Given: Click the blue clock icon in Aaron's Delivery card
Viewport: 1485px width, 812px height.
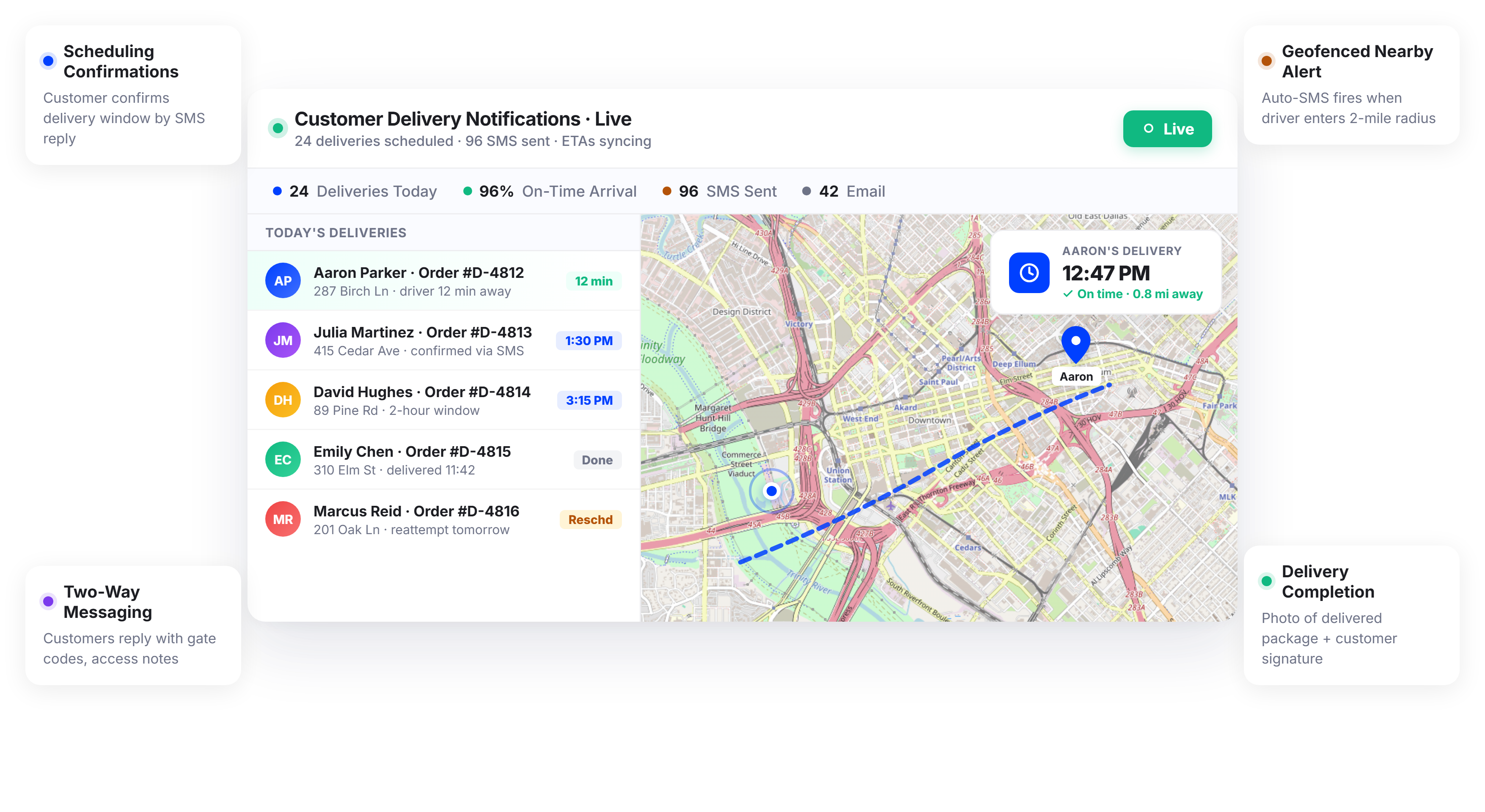Looking at the screenshot, I should pyautogui.click(x=1029, y=273).
